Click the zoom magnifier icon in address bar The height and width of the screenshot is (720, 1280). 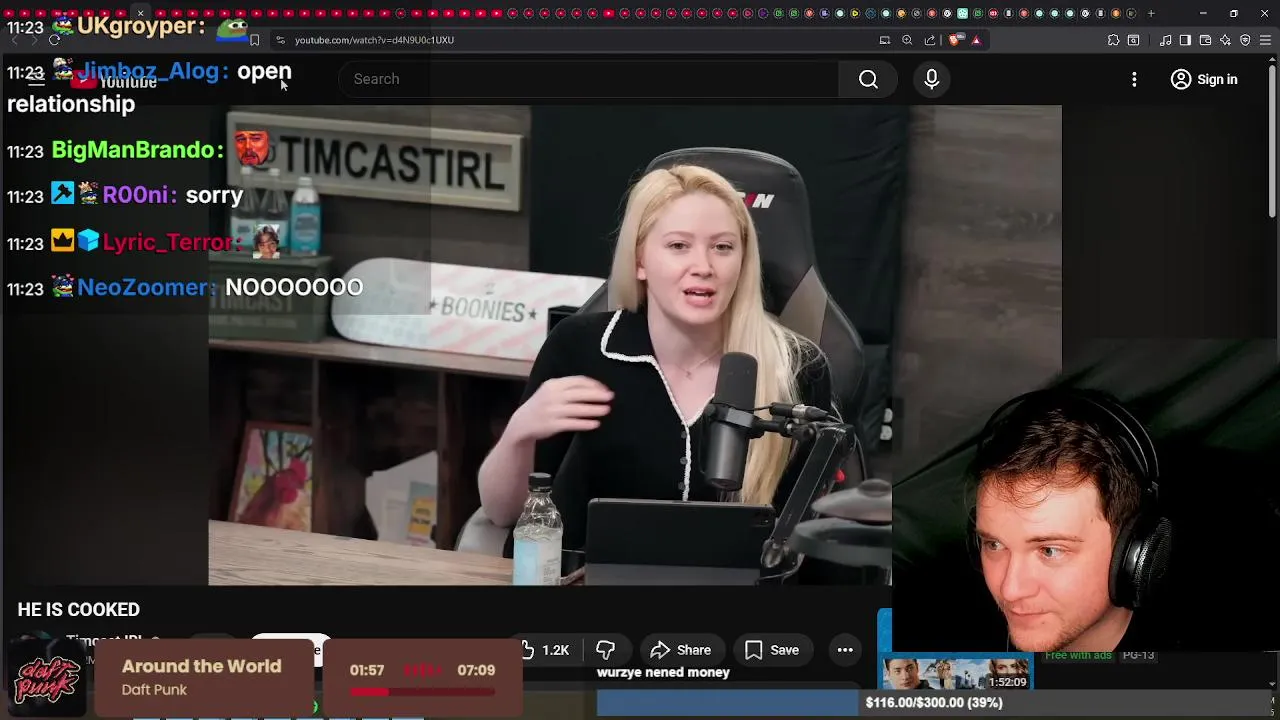click(907, 40)
